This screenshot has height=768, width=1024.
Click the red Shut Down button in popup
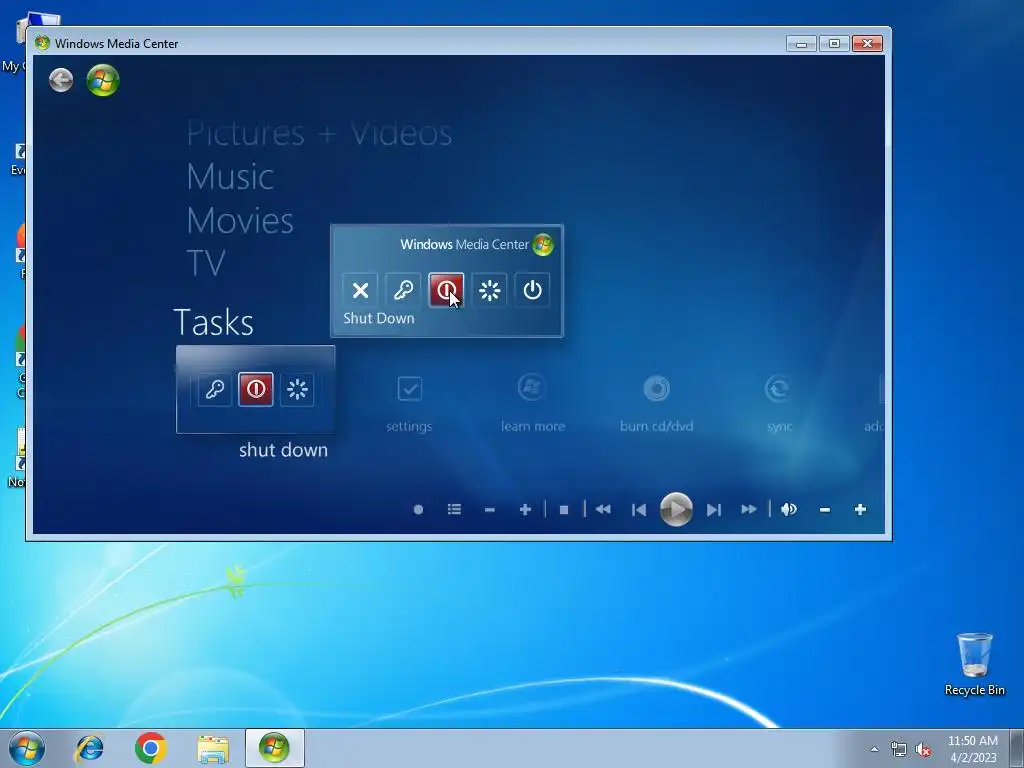(447, 290)
